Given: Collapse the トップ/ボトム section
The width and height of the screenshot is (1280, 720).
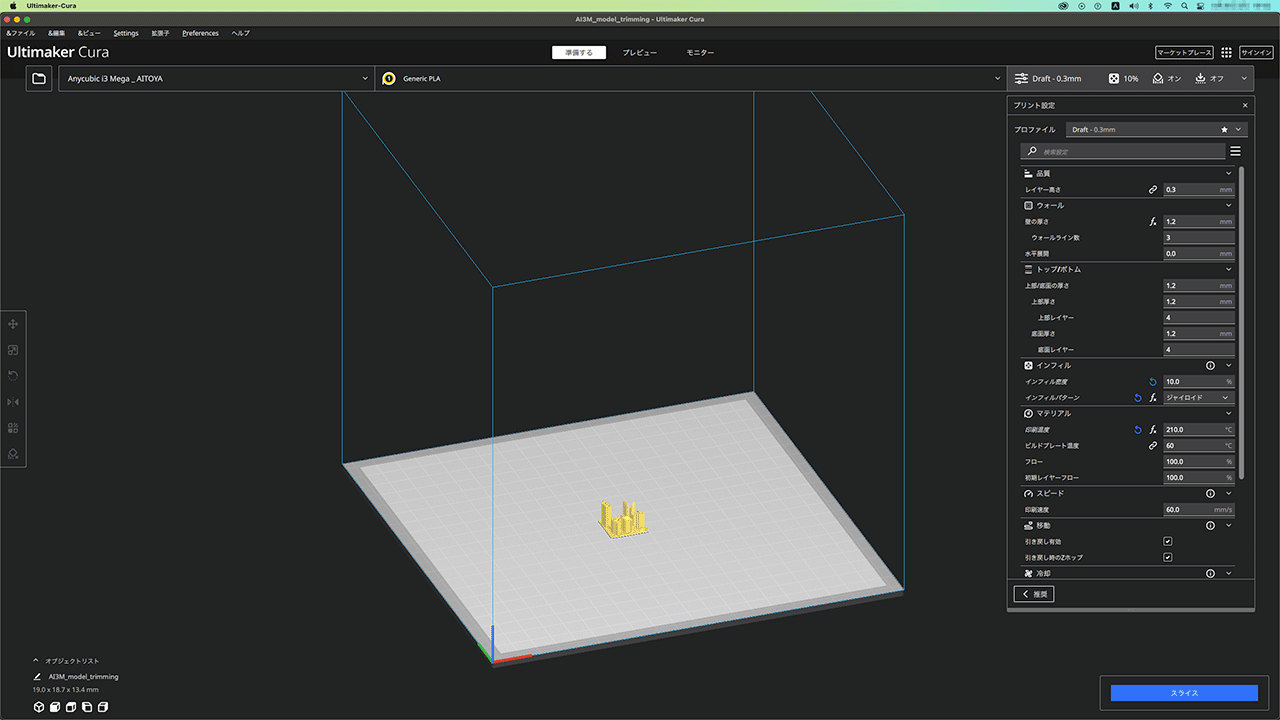Looking at the screenshot, I should pos(1229,269).
